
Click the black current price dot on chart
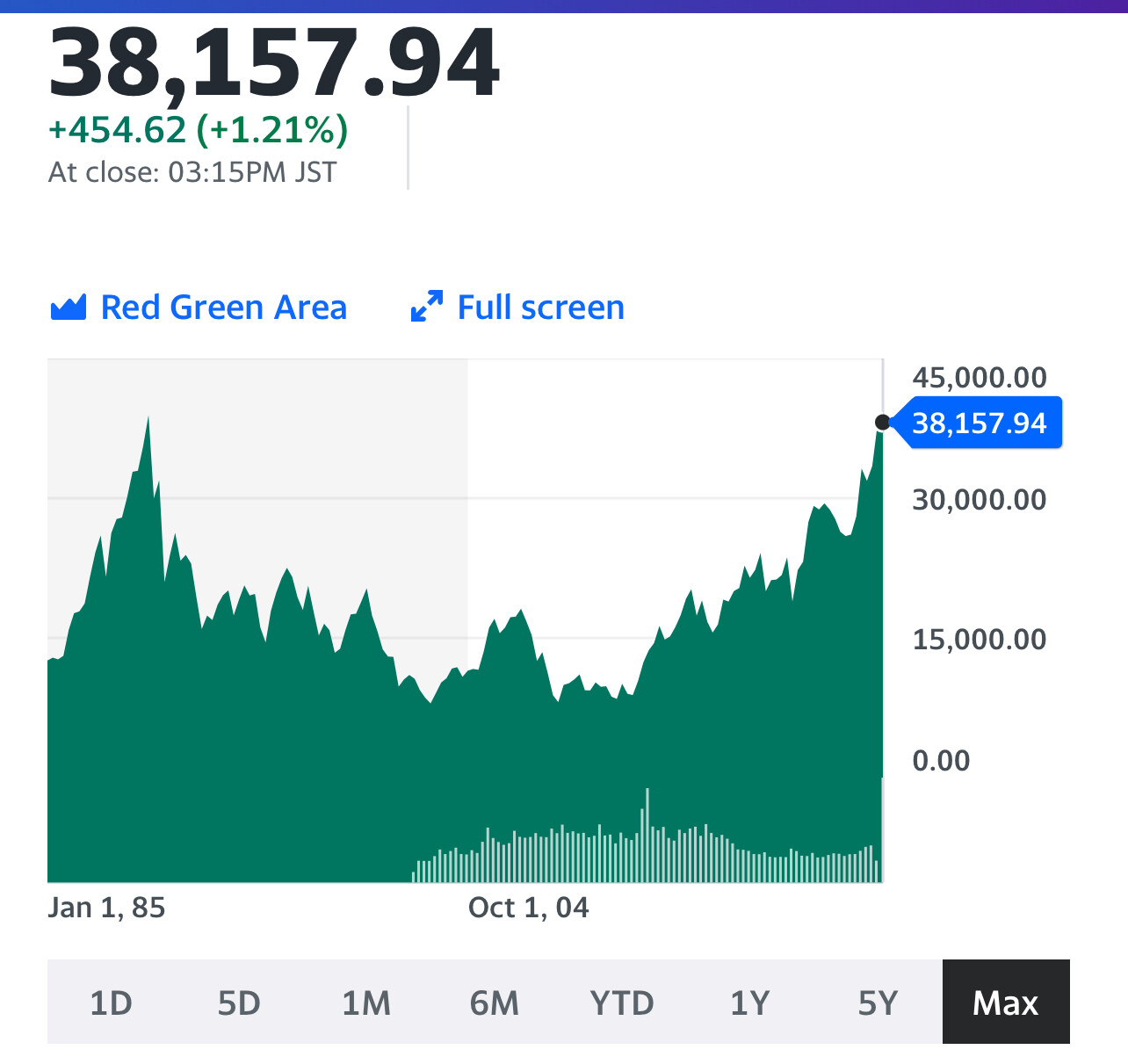click(x=883, y=423)
